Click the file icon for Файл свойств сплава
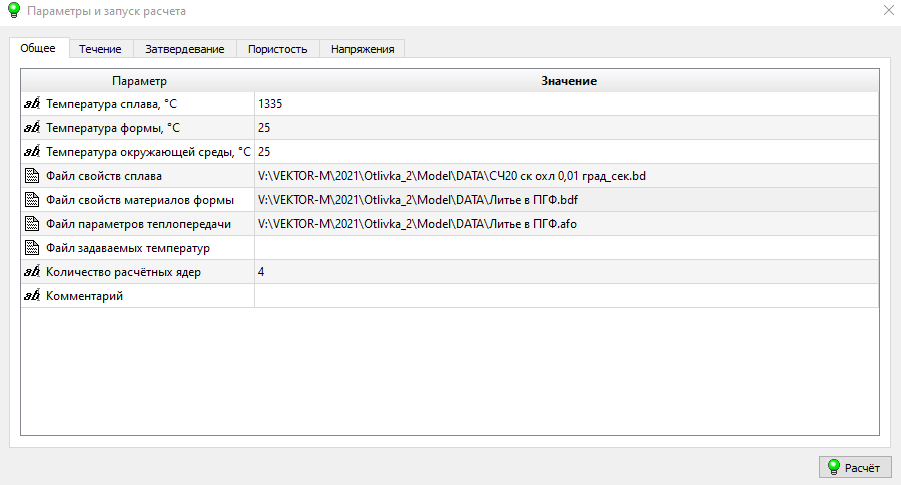 [31, 176]
